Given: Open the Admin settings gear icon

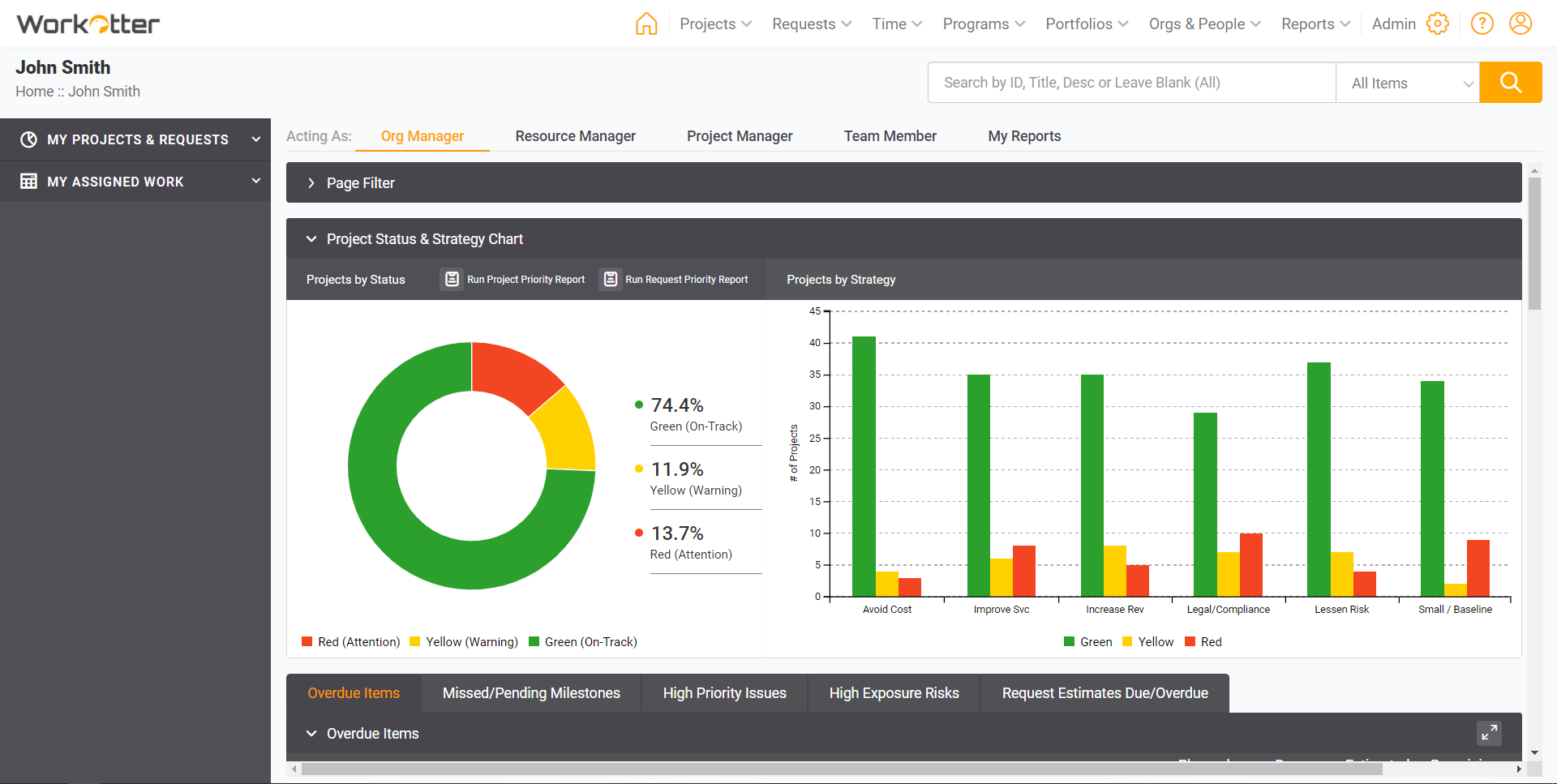Looking at the screenshot, I should pyautogui.click(x=1439, y=24).
